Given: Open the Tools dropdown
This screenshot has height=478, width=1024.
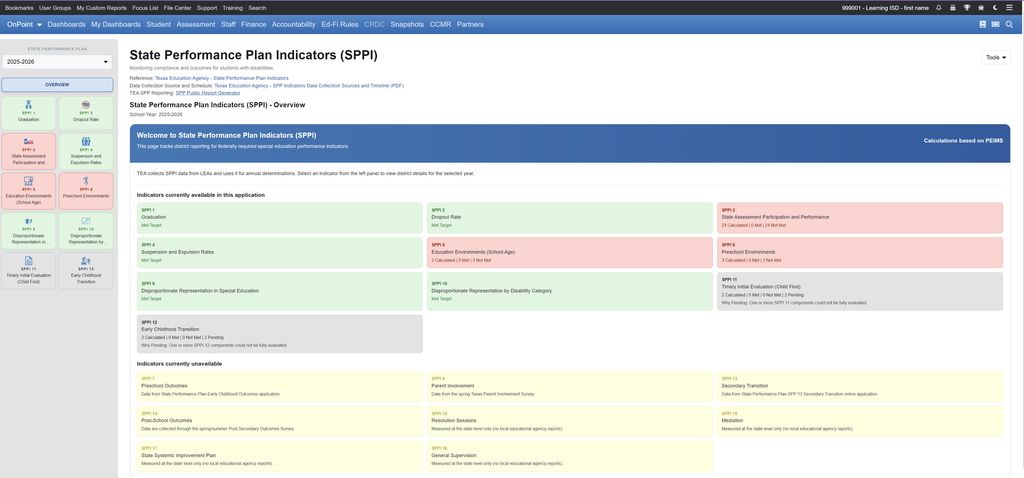Looking at the screenshot, I should pos(996,57).
